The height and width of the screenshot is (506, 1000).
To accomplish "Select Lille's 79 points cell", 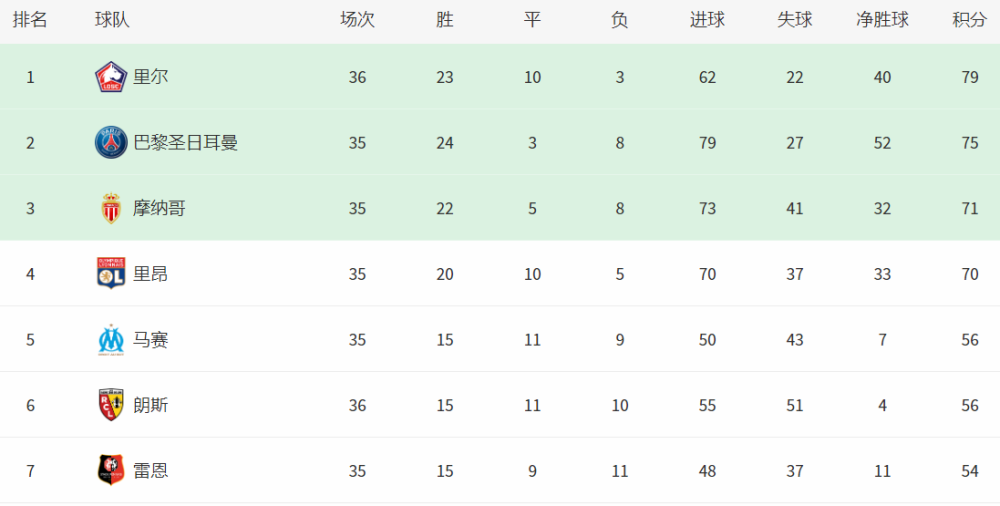I will [x=969, y=77].
